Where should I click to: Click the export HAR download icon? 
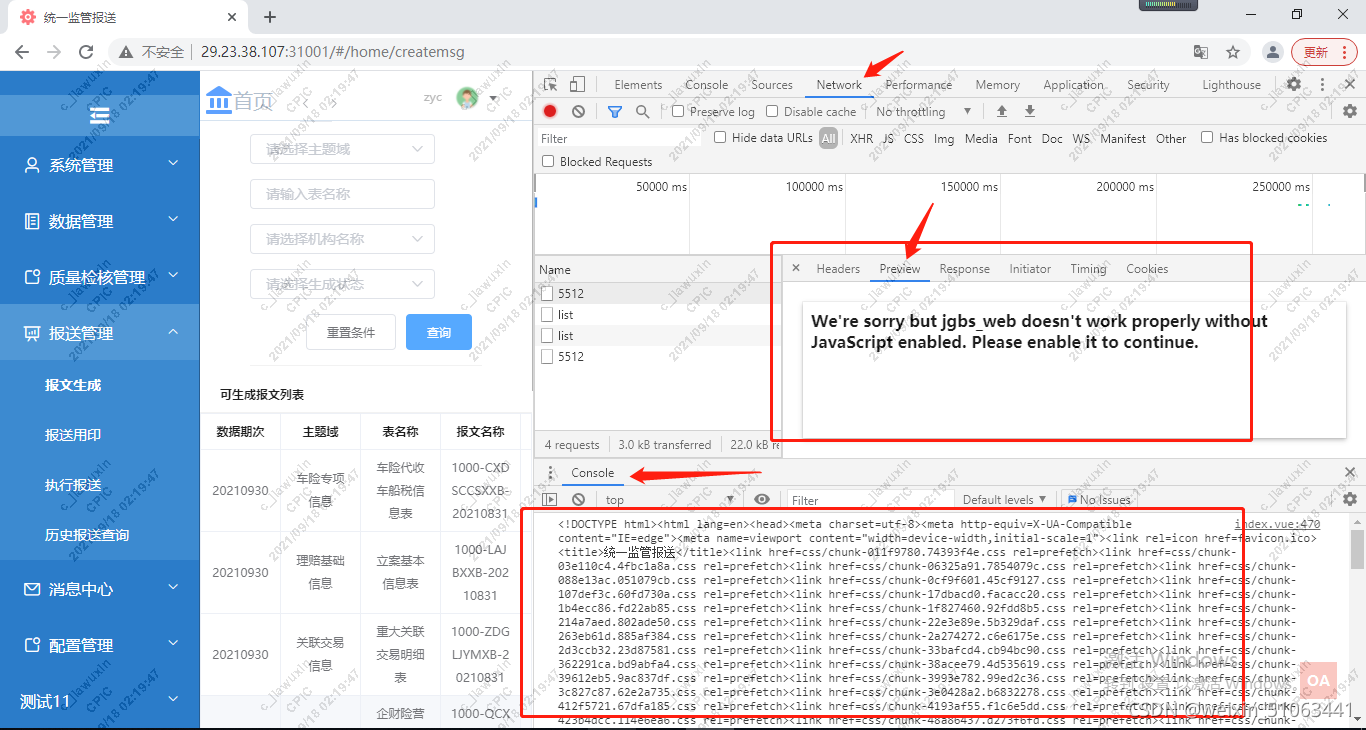(1029, 111)
